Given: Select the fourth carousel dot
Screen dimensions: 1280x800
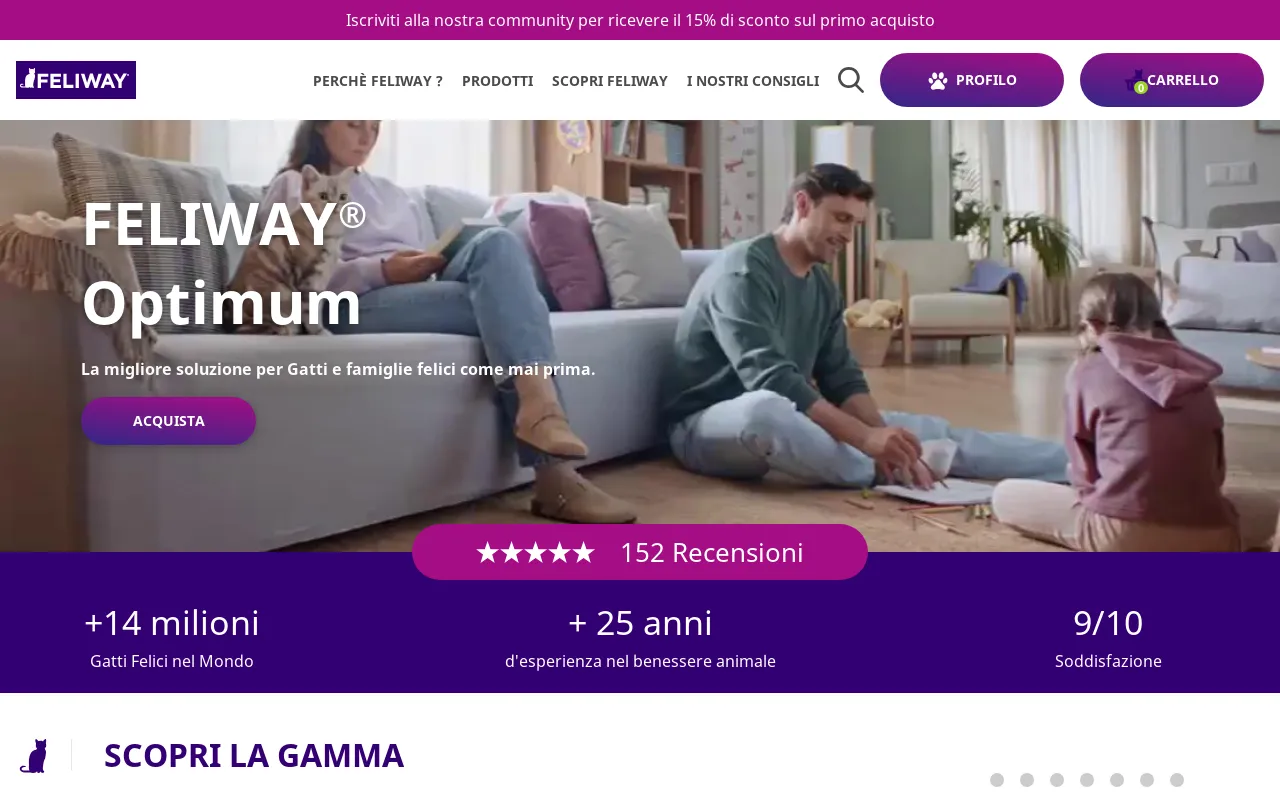Looking at the screenshot, I should point(1087,780).
